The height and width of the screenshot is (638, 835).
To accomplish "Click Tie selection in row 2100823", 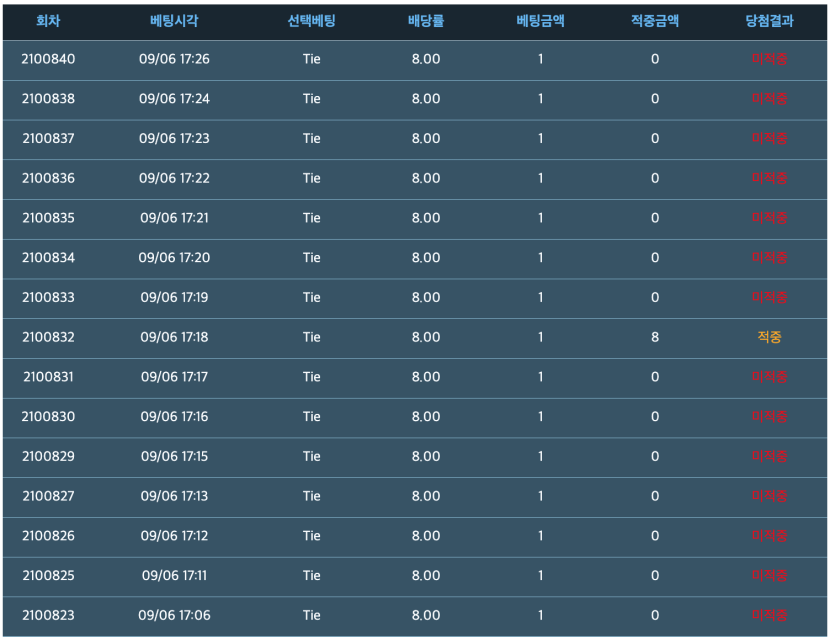I will [312, 616].
